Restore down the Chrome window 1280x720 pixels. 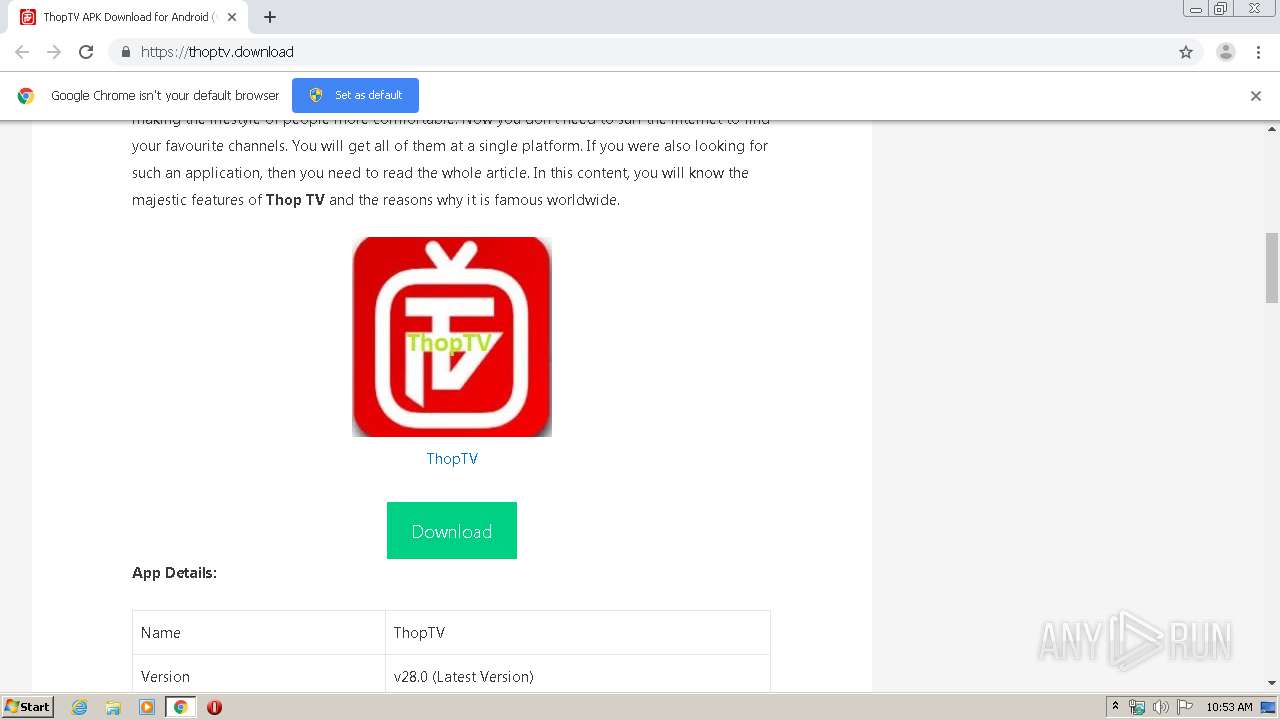point(1221,9)
